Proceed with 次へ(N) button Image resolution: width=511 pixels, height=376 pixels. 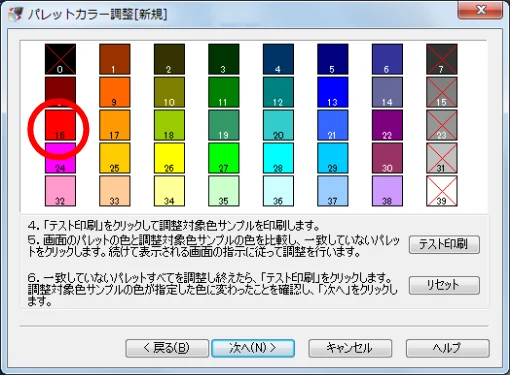[x=253, y=348]
